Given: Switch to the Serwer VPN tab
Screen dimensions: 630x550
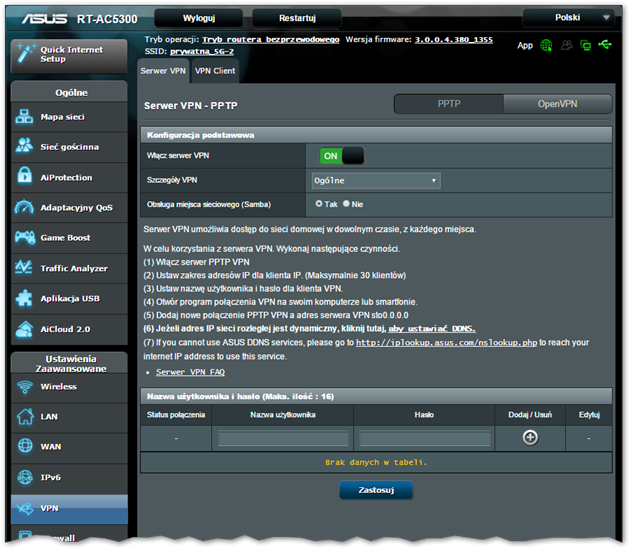Looking at the screenshot, I should click(163, 71).
